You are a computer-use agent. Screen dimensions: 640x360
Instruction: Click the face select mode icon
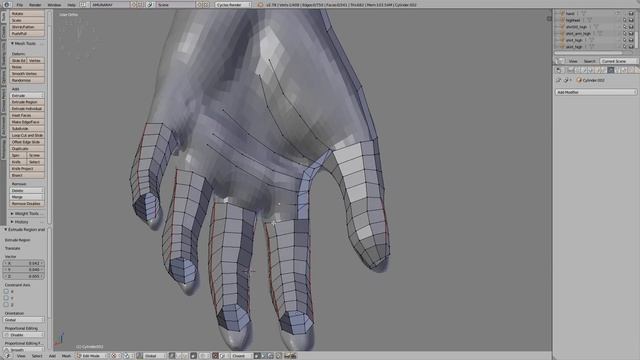[x=186, y=356]
